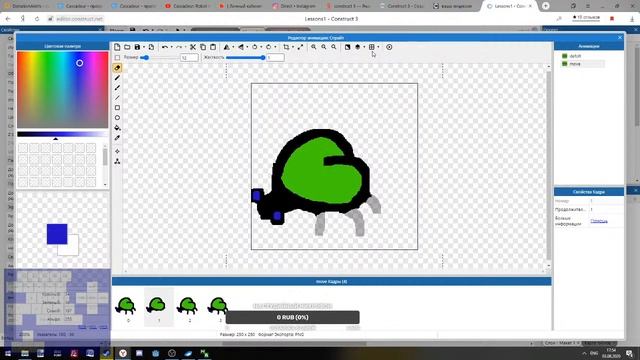
Task: Select the 'default' animation in the list
Action: pyautogui.click(x=575, y=56)
